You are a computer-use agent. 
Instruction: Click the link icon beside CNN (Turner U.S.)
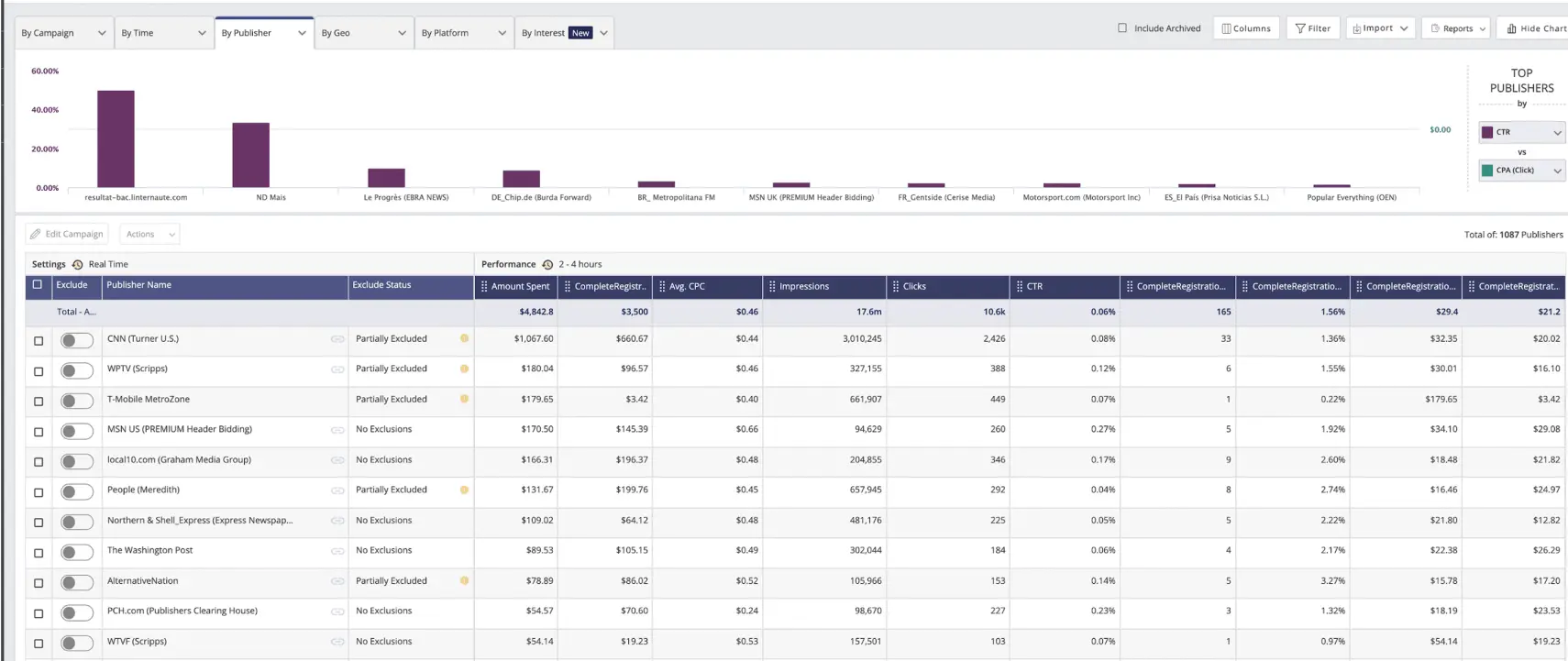[337, 339]
